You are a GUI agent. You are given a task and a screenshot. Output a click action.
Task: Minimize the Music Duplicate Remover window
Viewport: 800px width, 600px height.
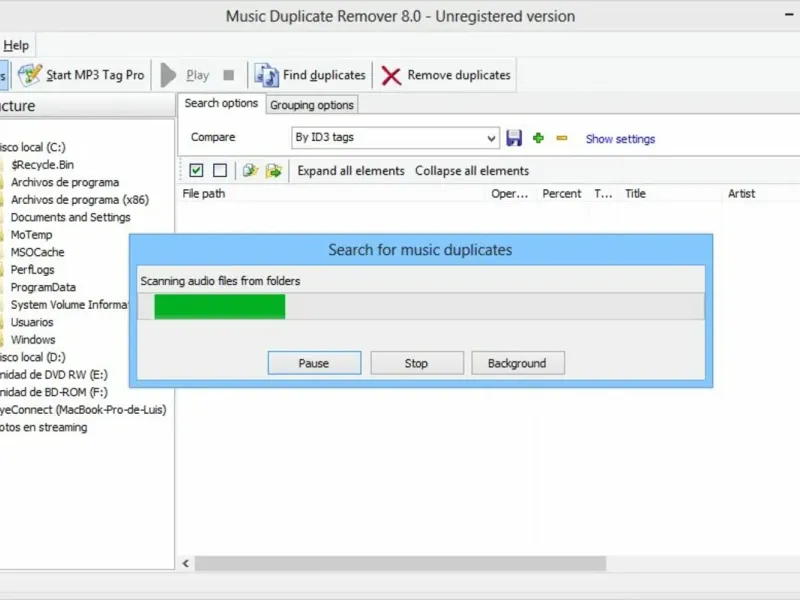[x=789, y=15]
